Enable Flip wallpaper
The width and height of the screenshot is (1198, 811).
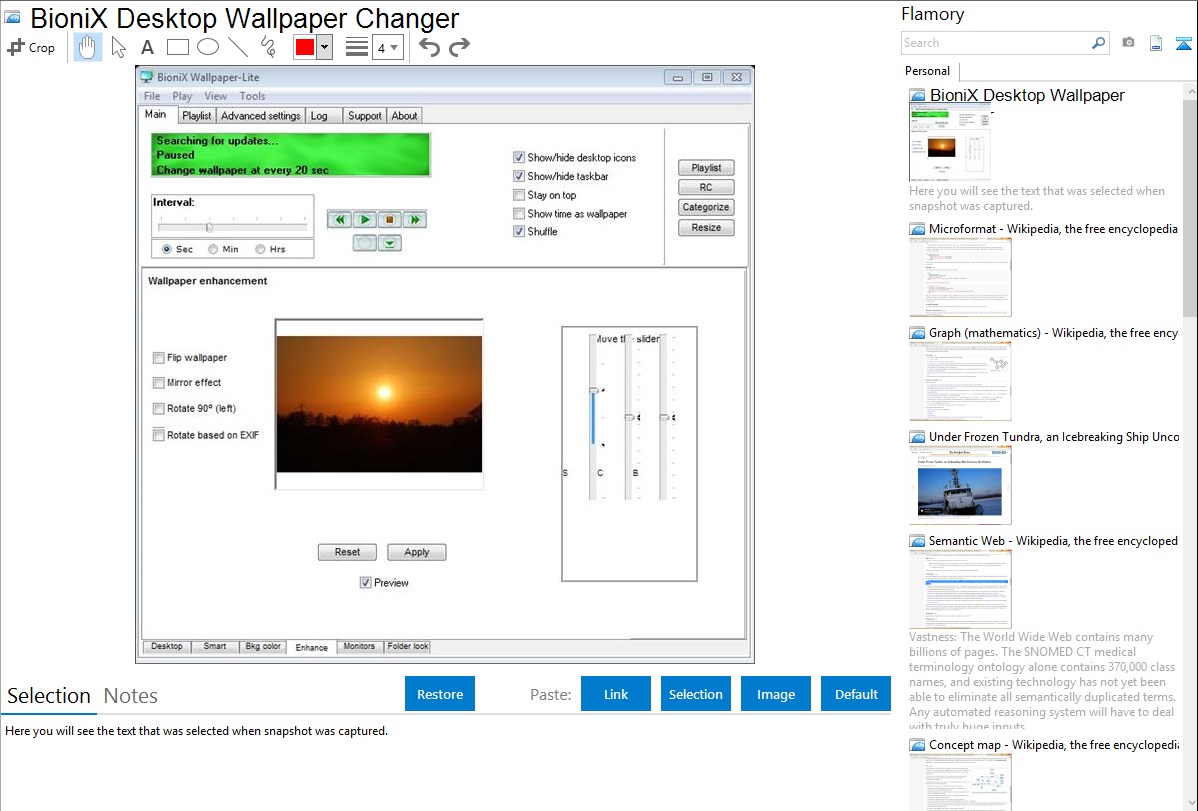click(x=159, y=358)
